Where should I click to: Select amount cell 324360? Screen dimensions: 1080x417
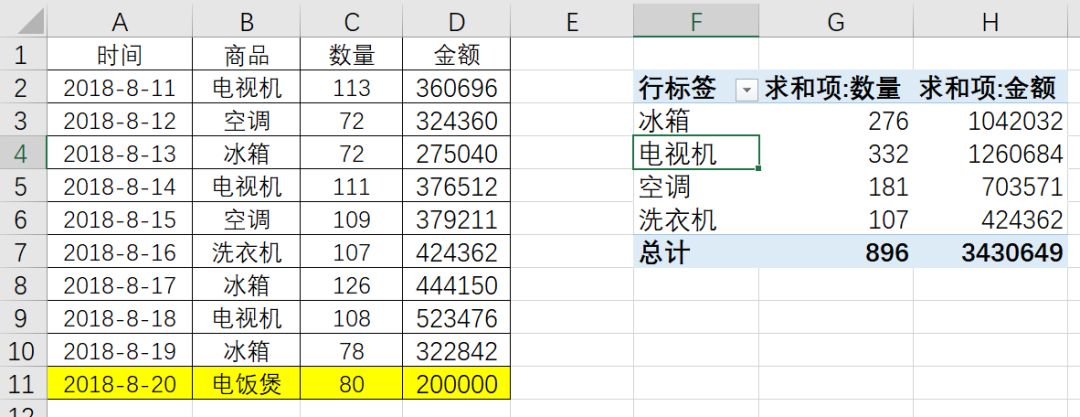pos(456,120)
